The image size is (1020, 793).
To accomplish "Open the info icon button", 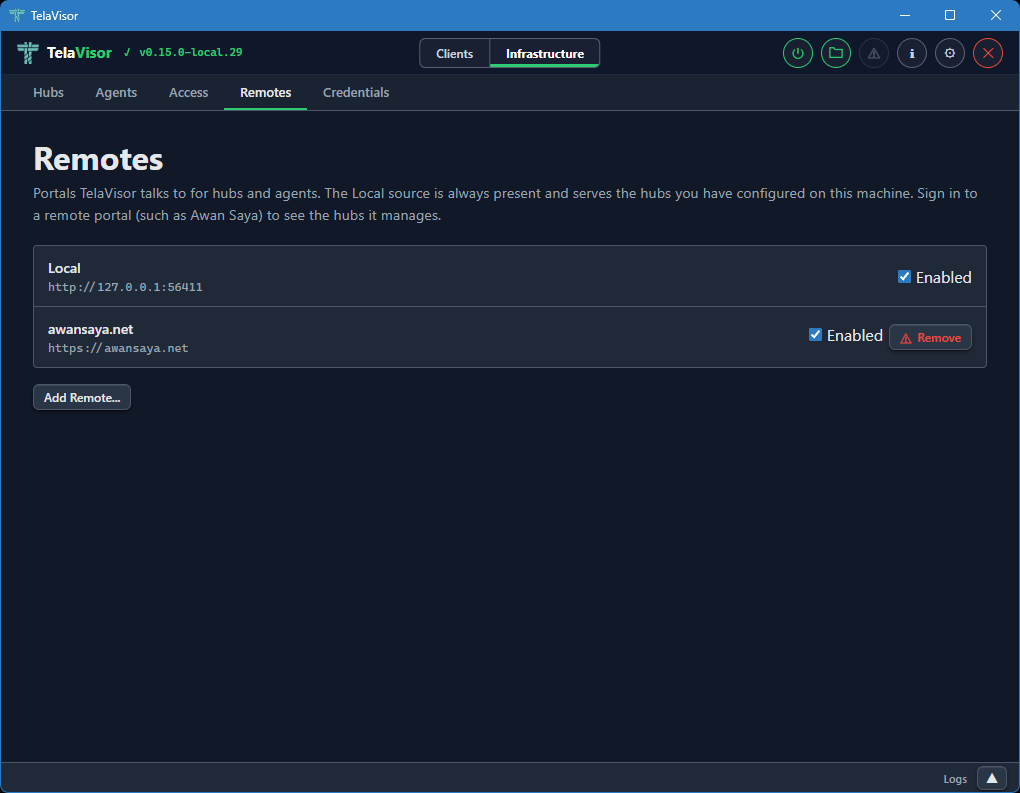I will [912, 53].
